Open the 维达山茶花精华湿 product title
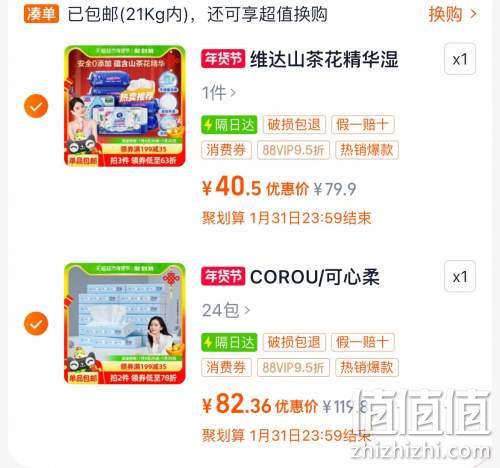This screenshot has height=468, width=500. click(324, 59)
